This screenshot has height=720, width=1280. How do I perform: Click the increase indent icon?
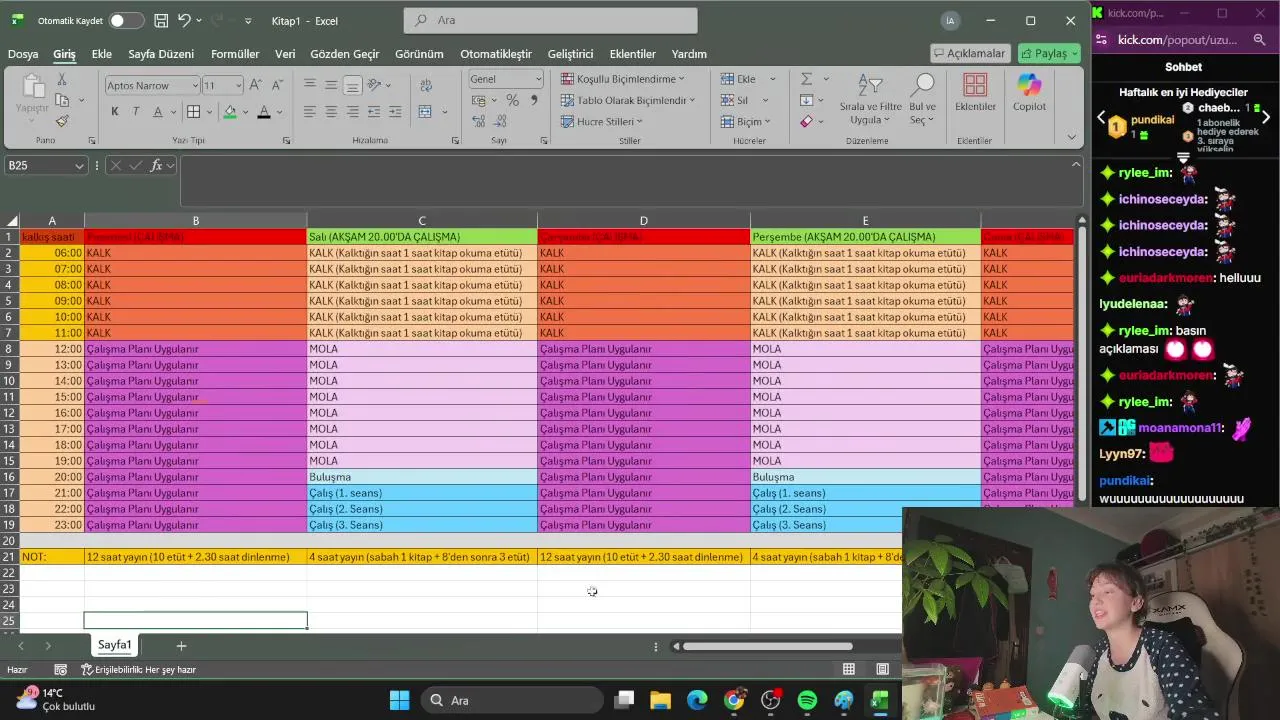(397, 112)
